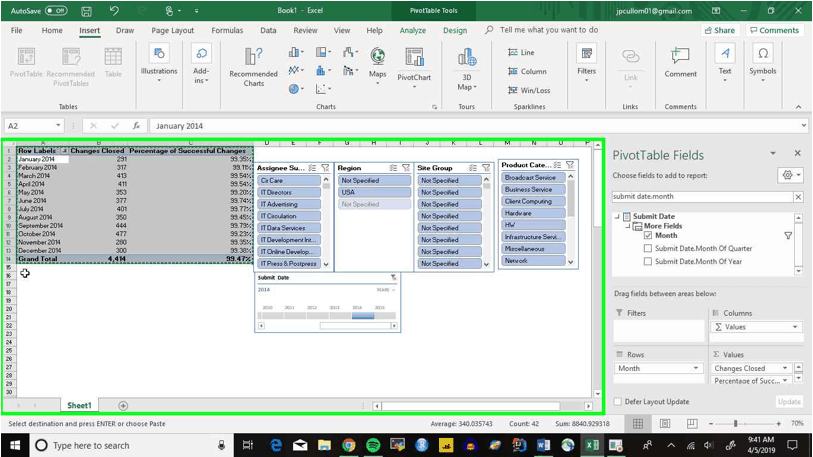Open the Comments button at top right
The image size is (813, 457).
coord(775,30)
